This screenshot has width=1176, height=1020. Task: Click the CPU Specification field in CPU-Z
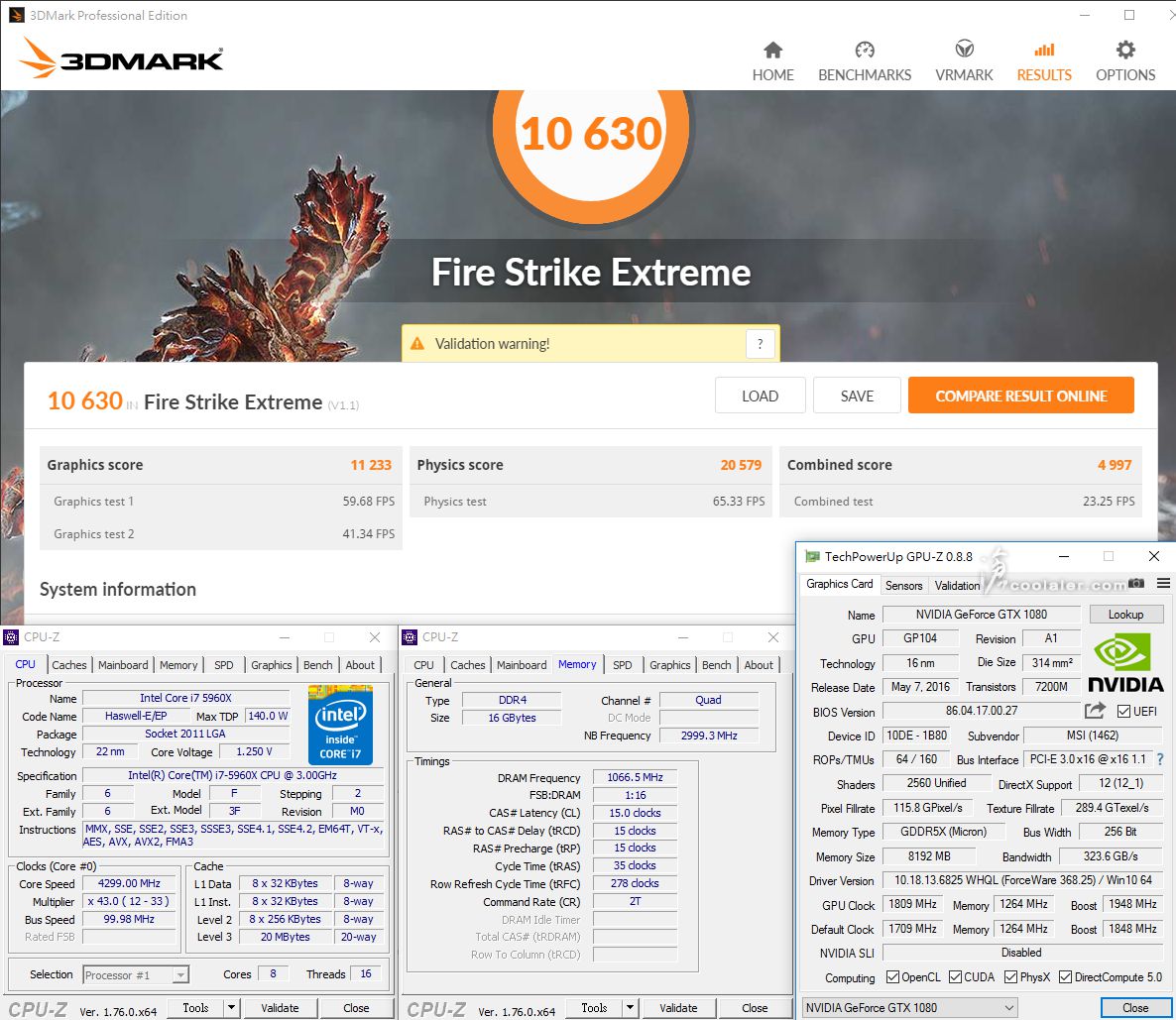tap(232, 775)
